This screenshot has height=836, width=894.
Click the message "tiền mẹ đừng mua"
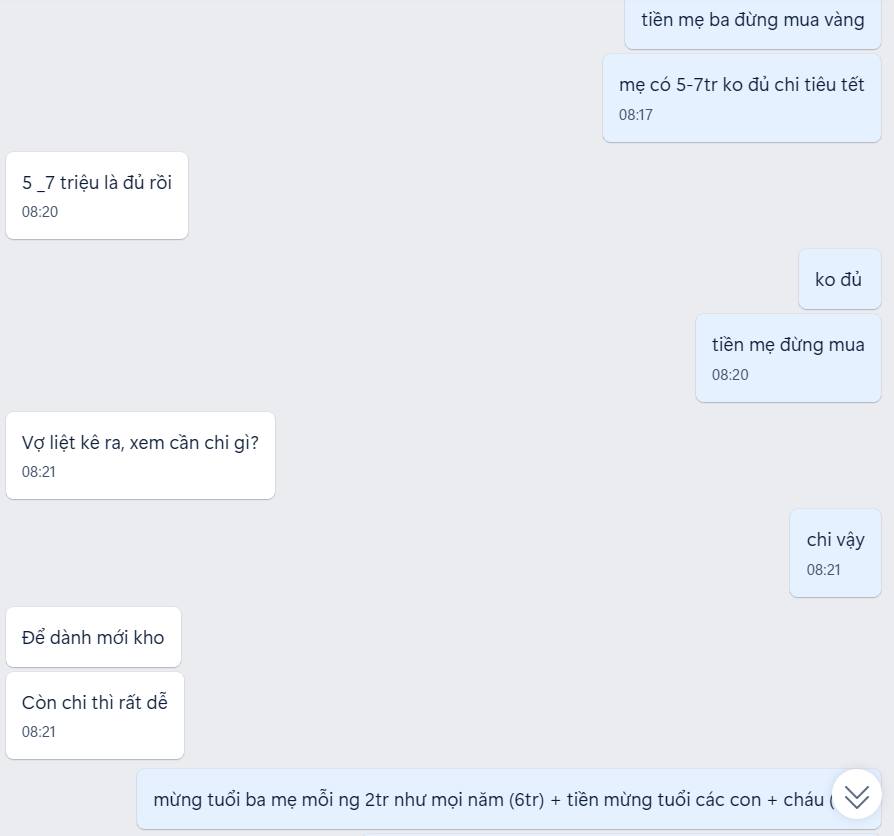coord(788,358)
